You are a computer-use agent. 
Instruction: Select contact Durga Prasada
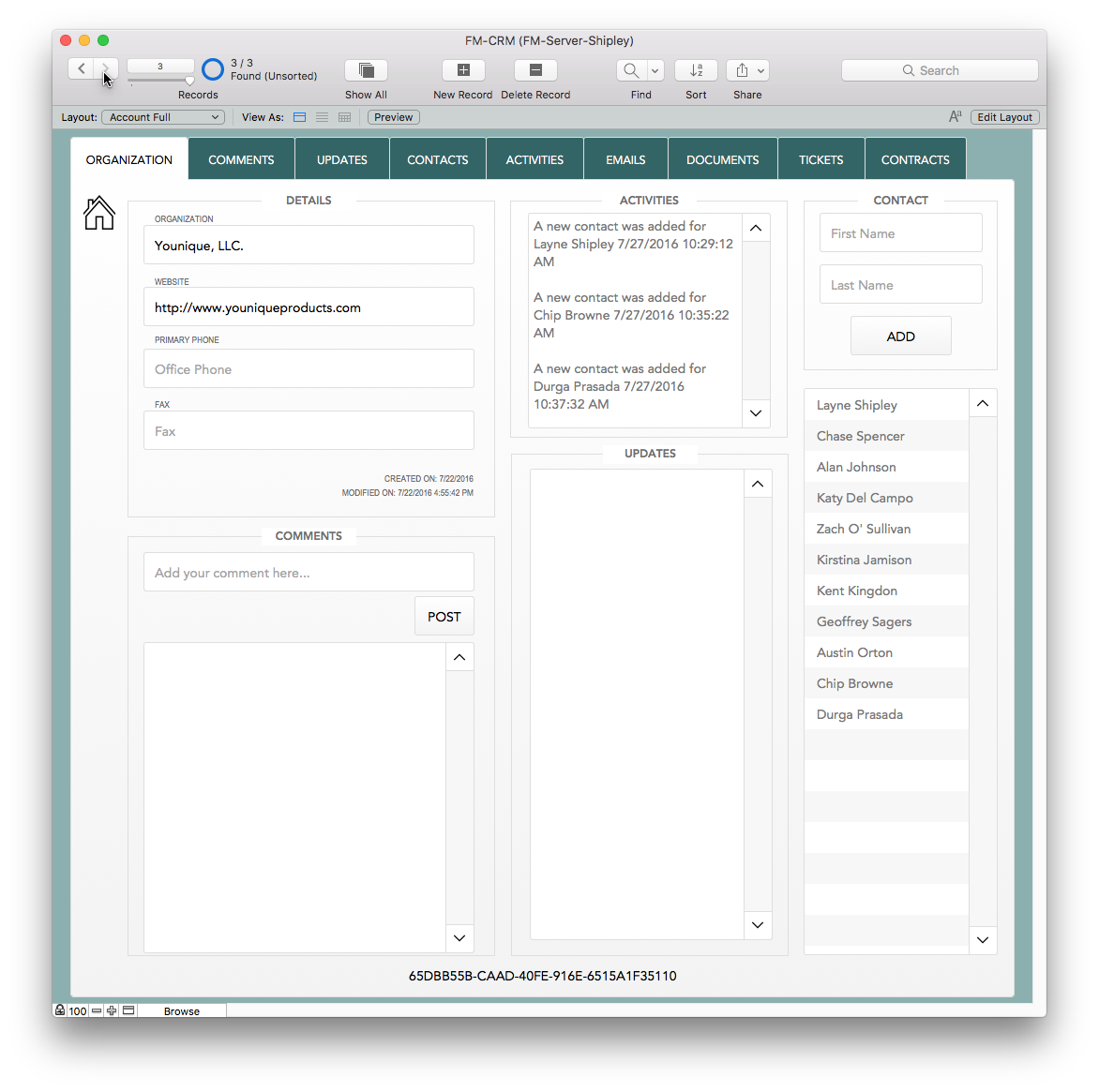(887, 714)
